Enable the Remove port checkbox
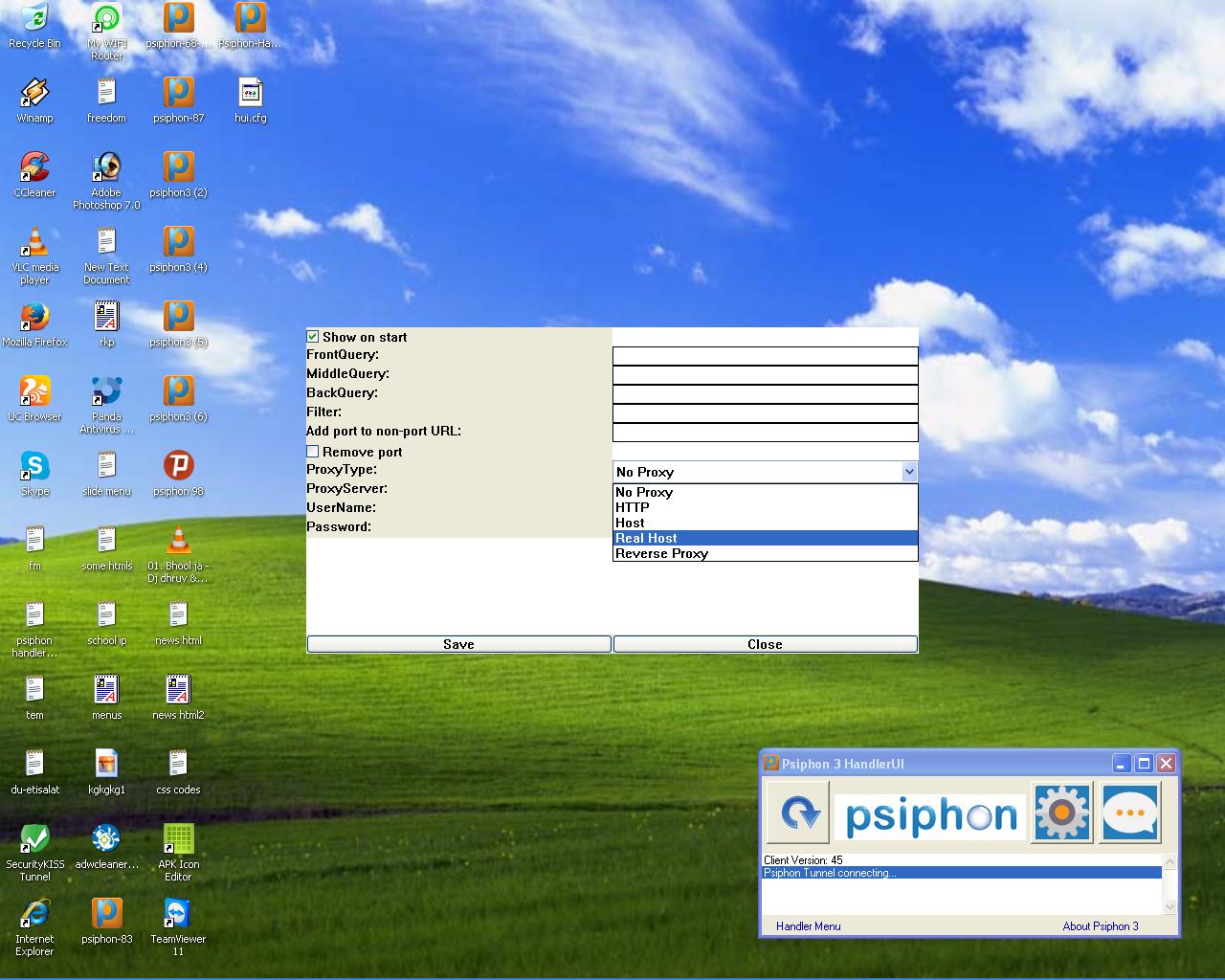 tap(313, 452)
